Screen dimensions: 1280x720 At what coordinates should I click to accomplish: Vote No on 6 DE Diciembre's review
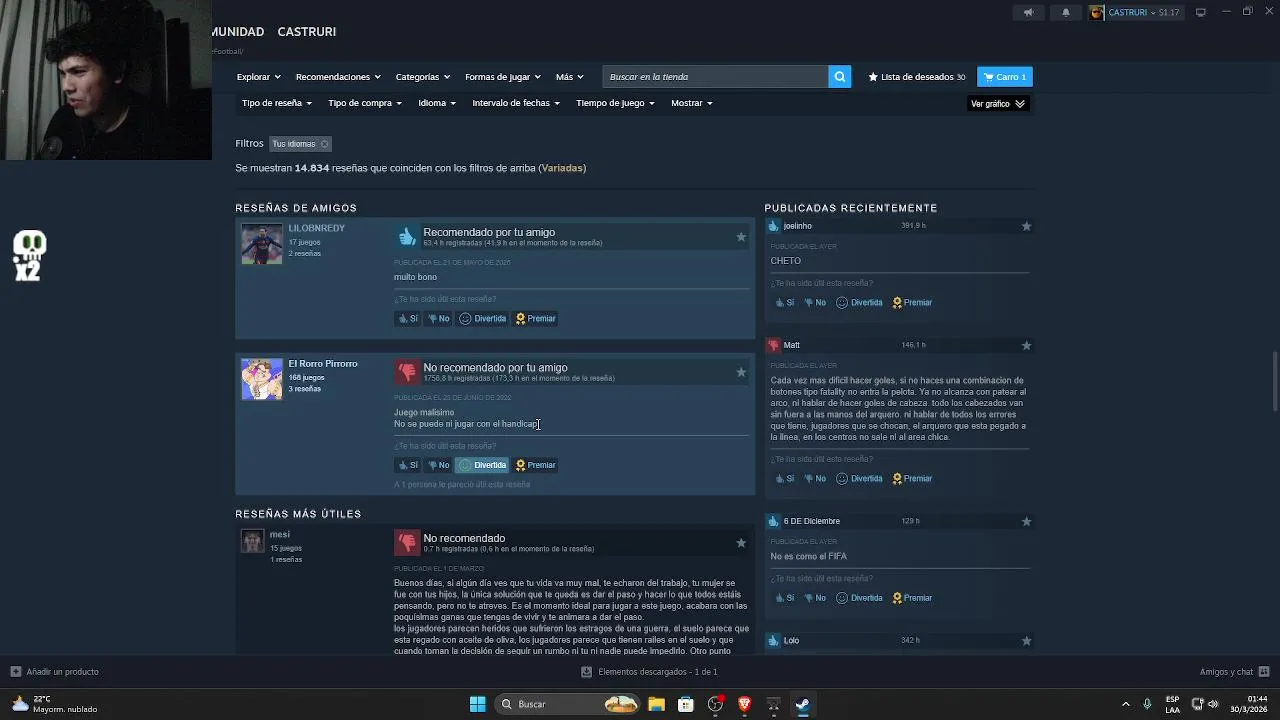815,598
